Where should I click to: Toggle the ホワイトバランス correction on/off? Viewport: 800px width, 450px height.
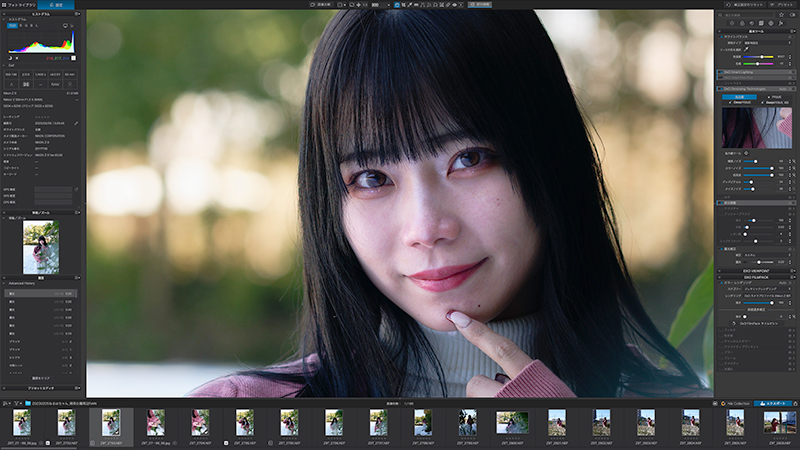(x=721, y=37)
